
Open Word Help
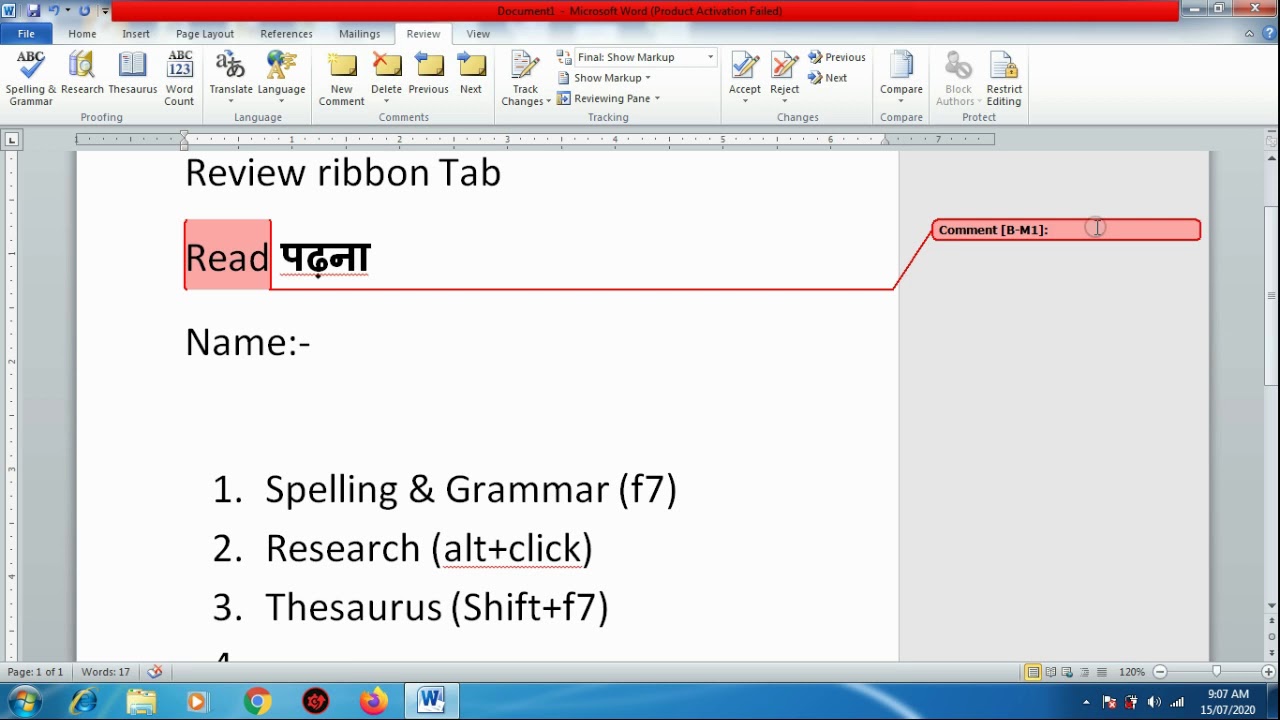click(1269, 34)
